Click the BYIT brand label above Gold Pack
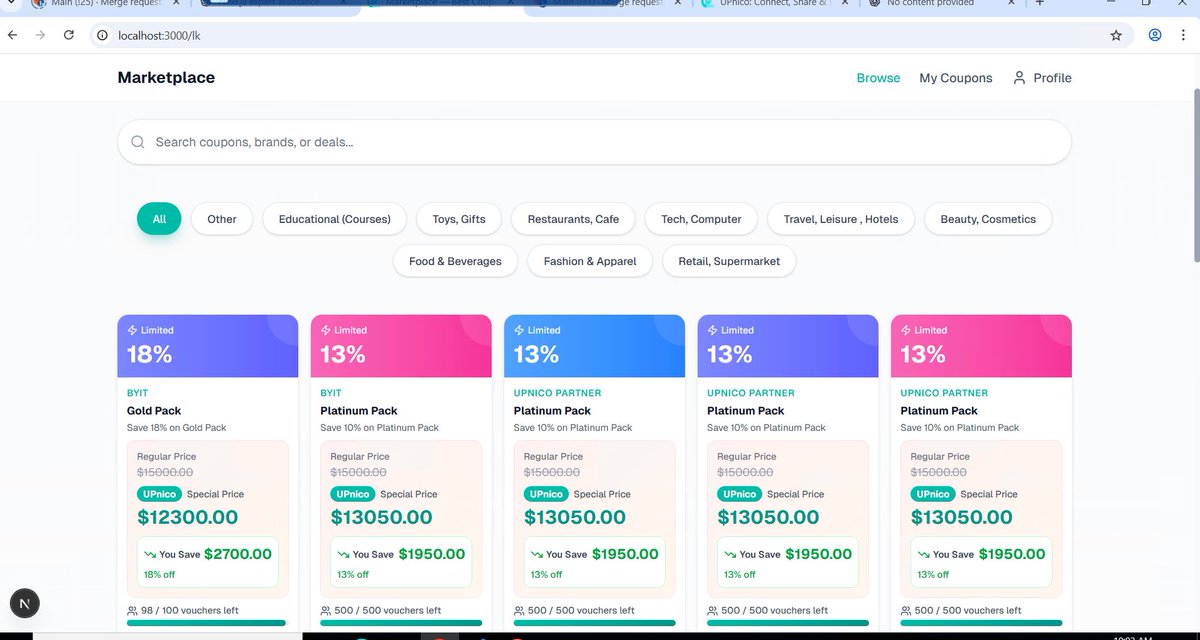 (137, 393)
